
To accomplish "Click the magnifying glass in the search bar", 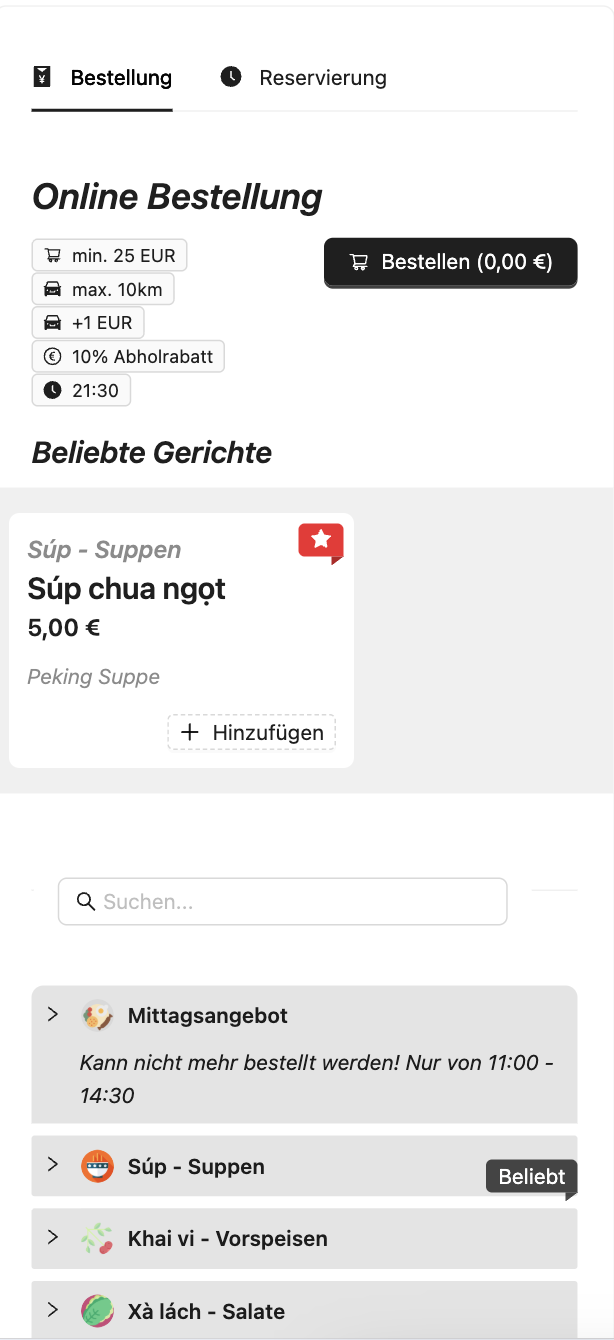I will coord(86,901).
